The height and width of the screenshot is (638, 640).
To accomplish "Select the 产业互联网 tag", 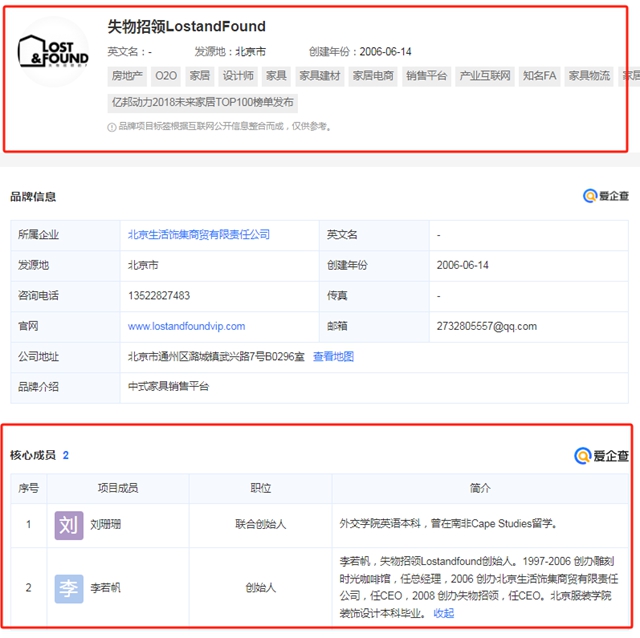I will 485,76.
